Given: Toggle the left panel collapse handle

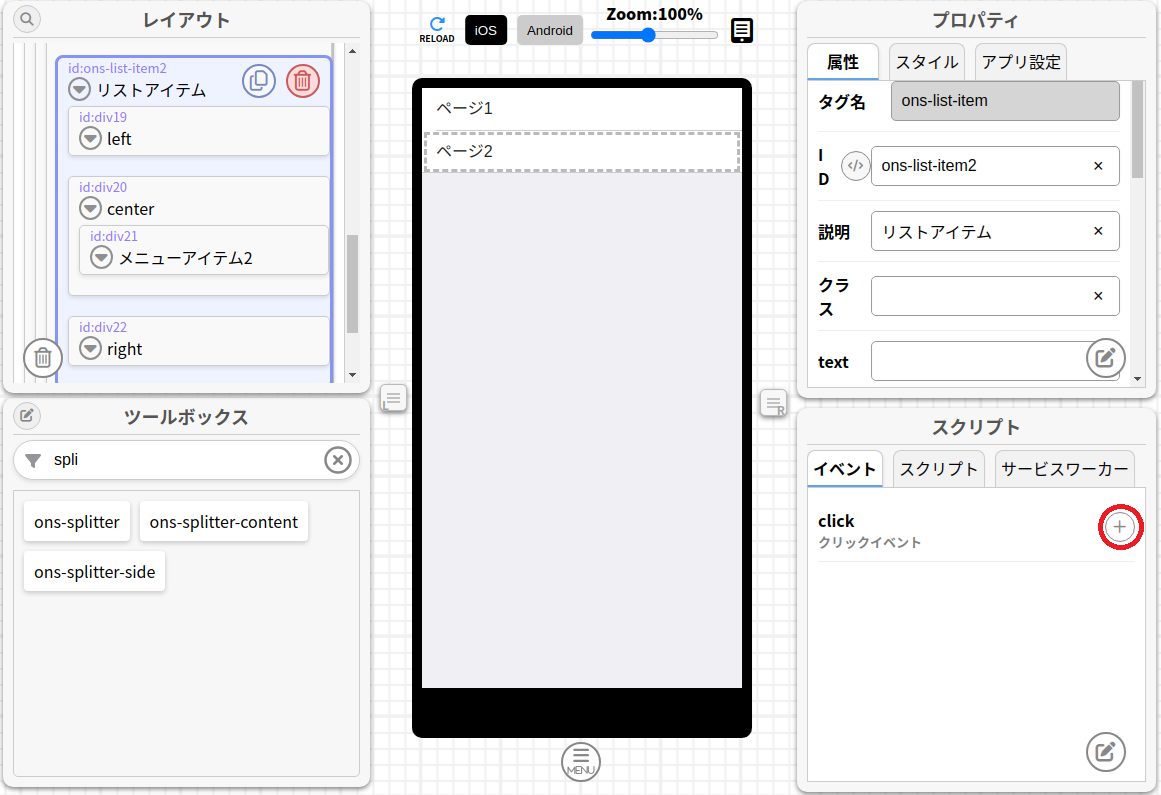Looking at the screenshot, I should pyautogui.click(x=393, y=400).
